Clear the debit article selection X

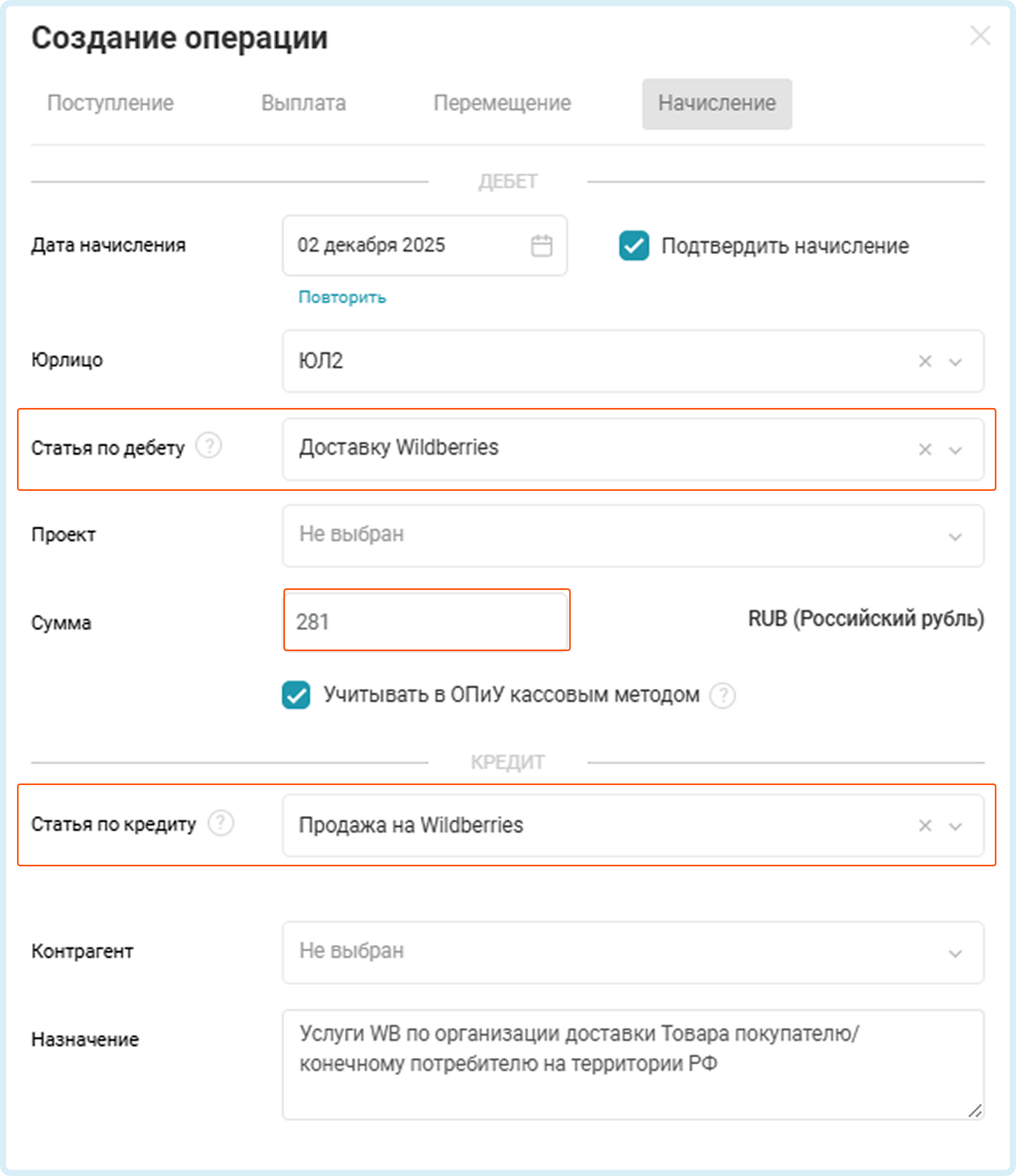point(925,449)
